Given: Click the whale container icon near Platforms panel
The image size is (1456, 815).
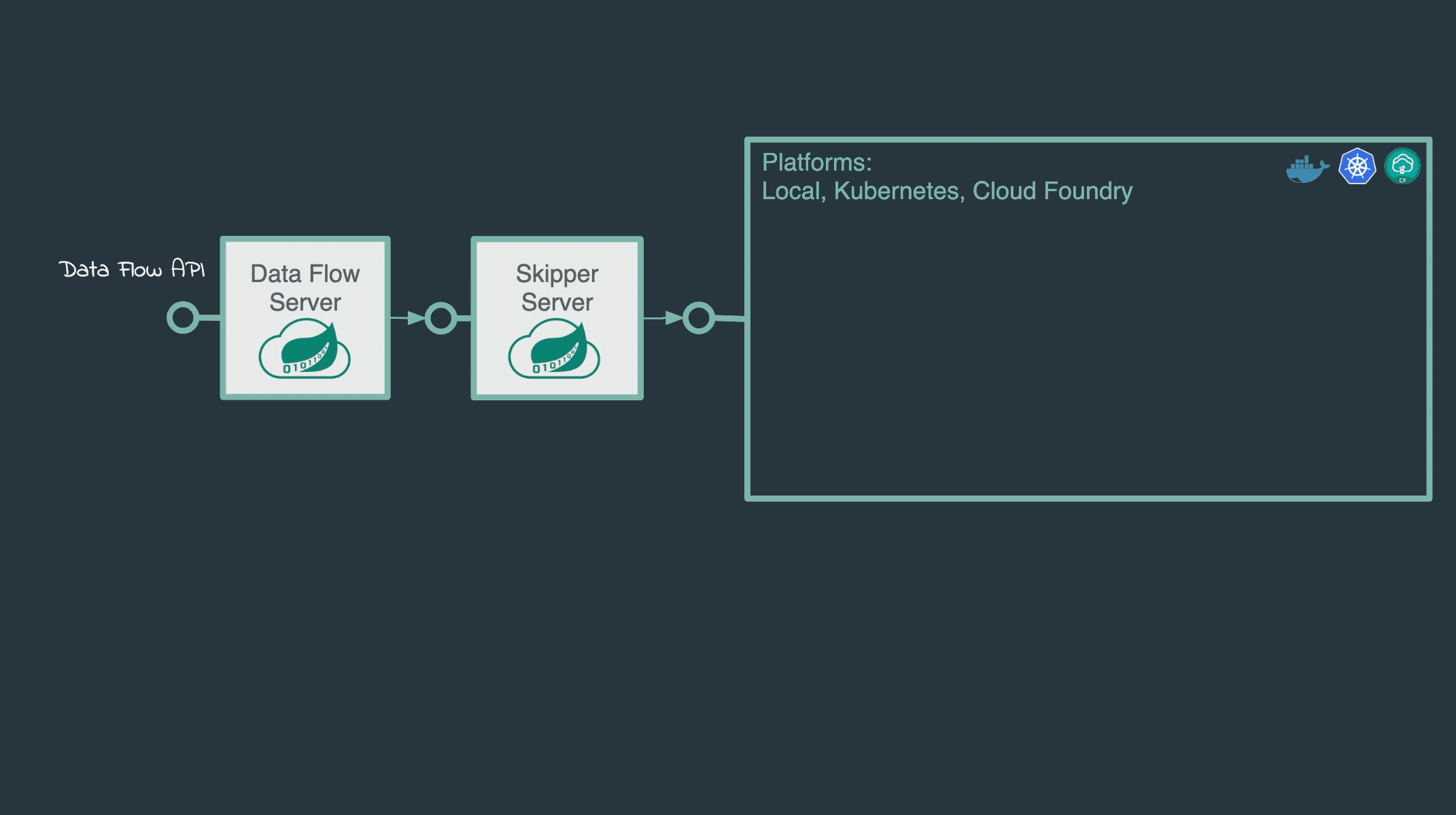Looking at the screenshot, I should coord(1305,168).
